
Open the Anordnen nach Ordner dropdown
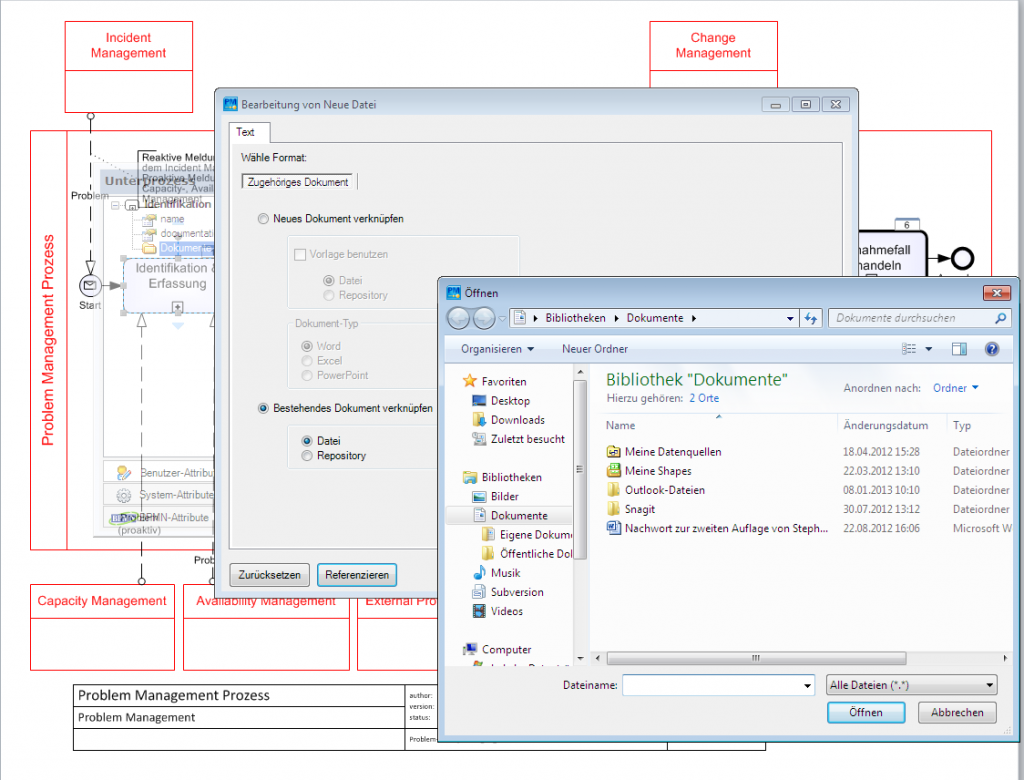pyautogui.click(x=955, y=388)
